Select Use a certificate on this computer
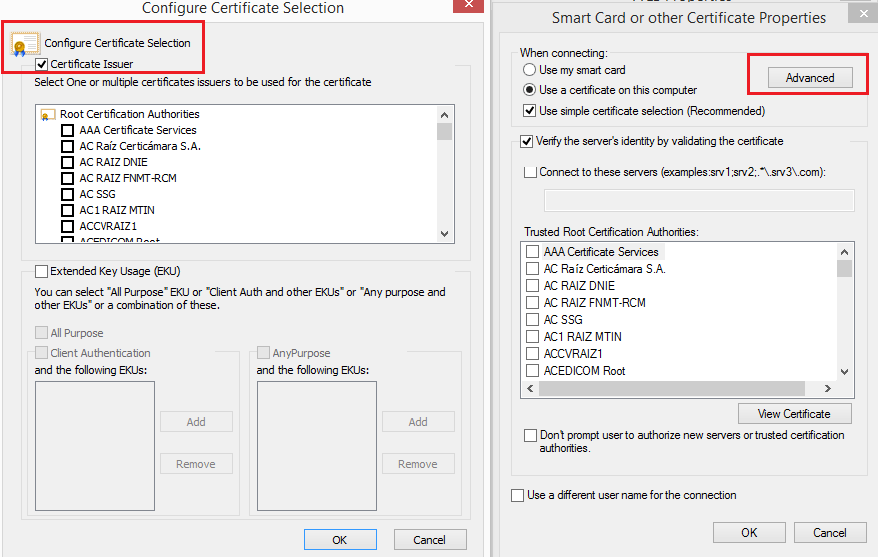 (530, 90)
